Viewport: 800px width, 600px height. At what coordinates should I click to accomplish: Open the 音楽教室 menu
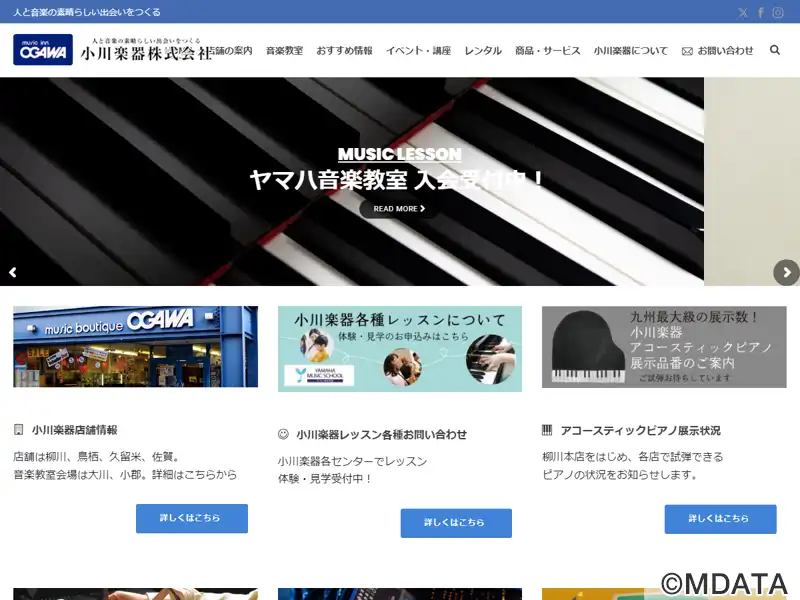pos(284,51)
